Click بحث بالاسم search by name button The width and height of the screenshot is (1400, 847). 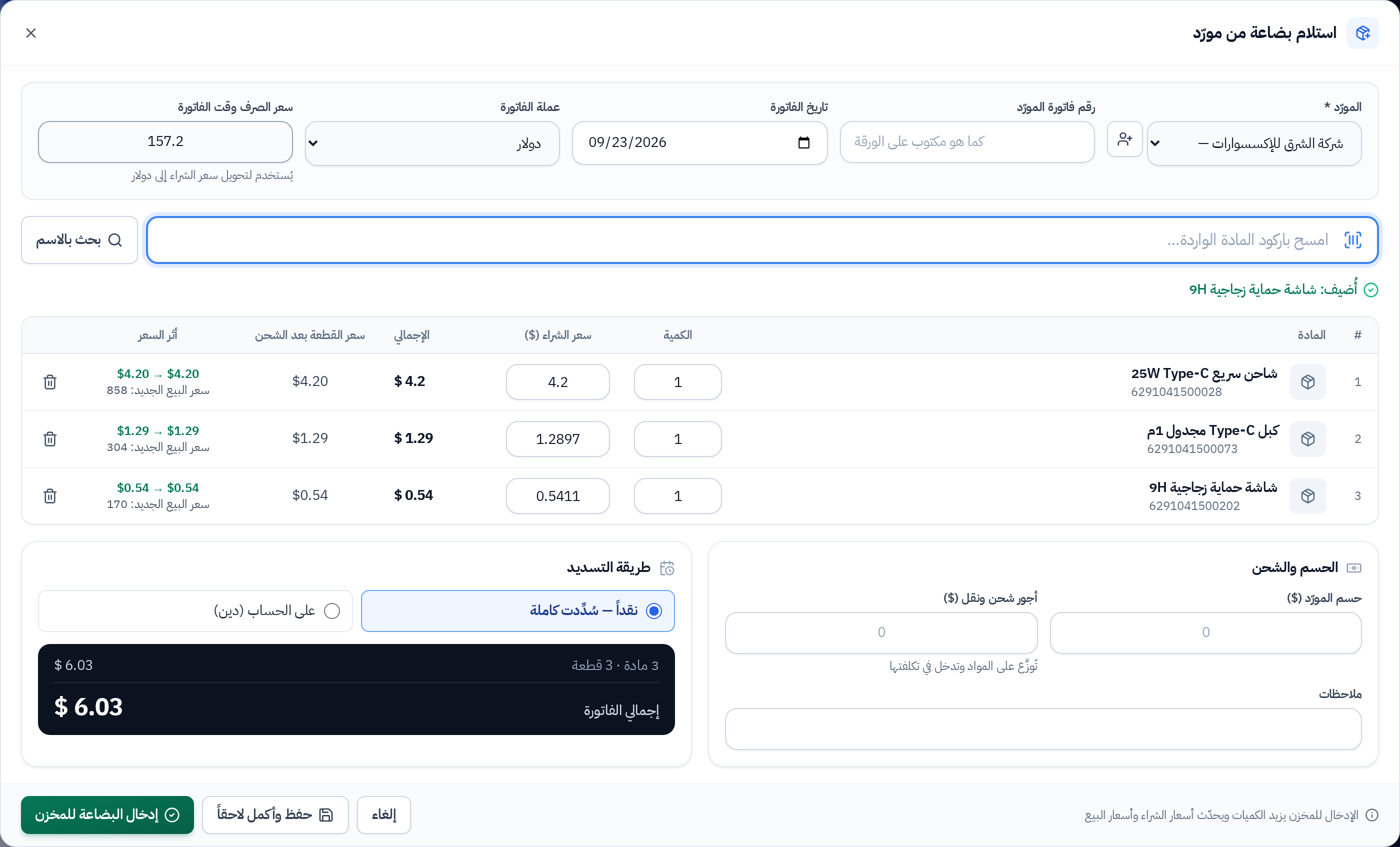click(79, 239)
